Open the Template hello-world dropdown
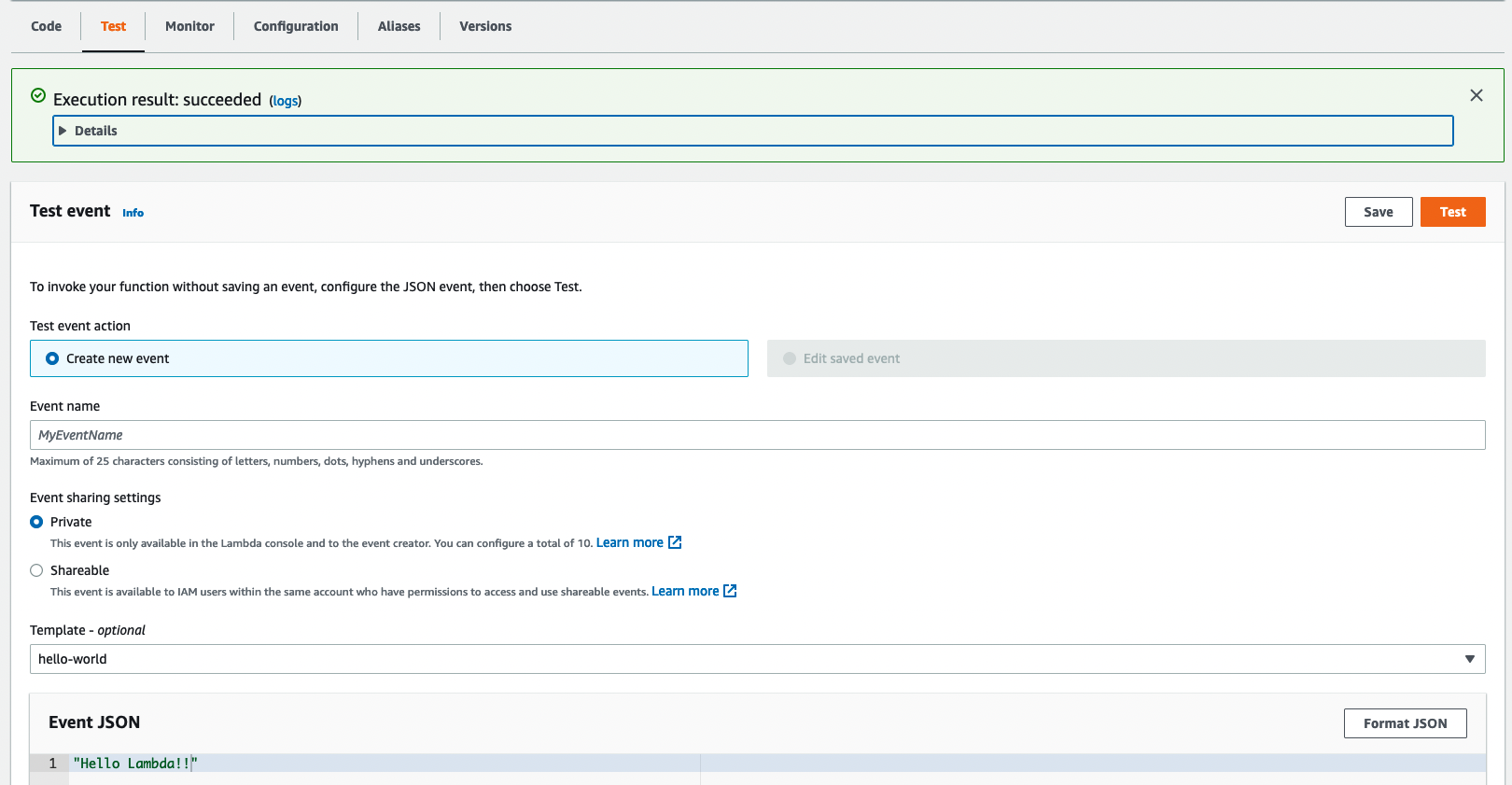The image size is (1512, 785). point(757,659)
